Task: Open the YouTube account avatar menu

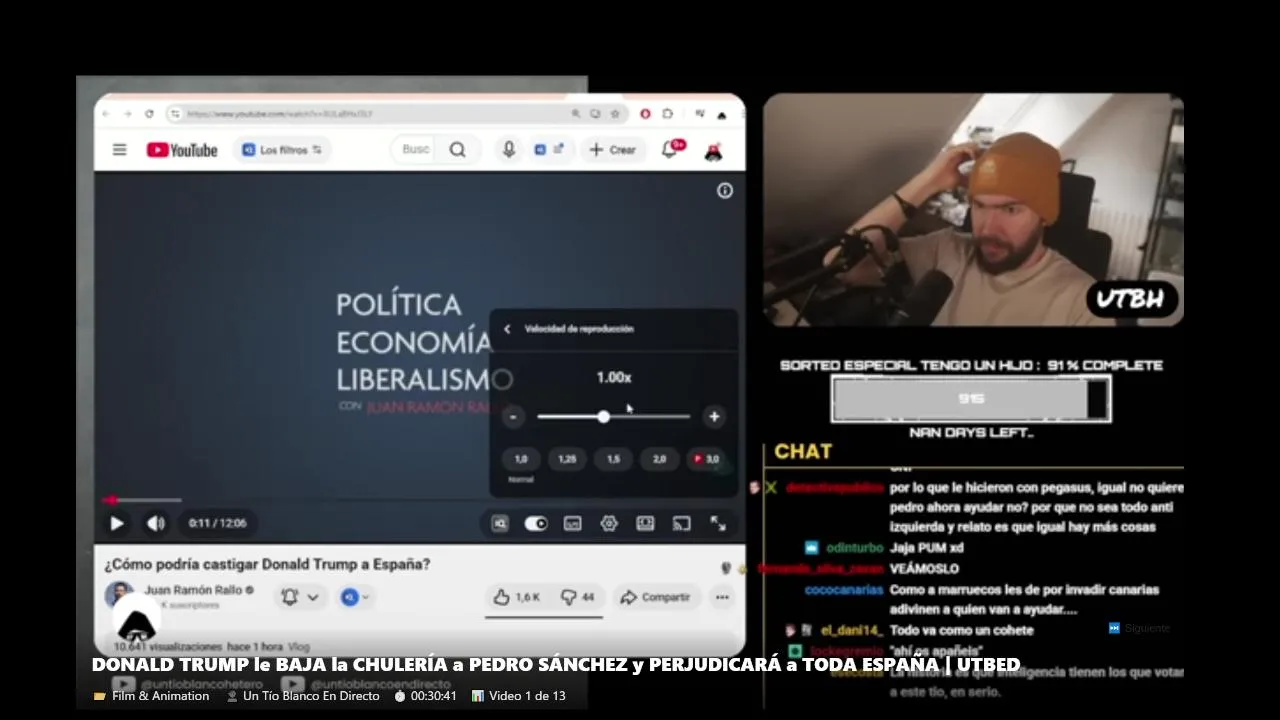Action: tap(714, 151)
